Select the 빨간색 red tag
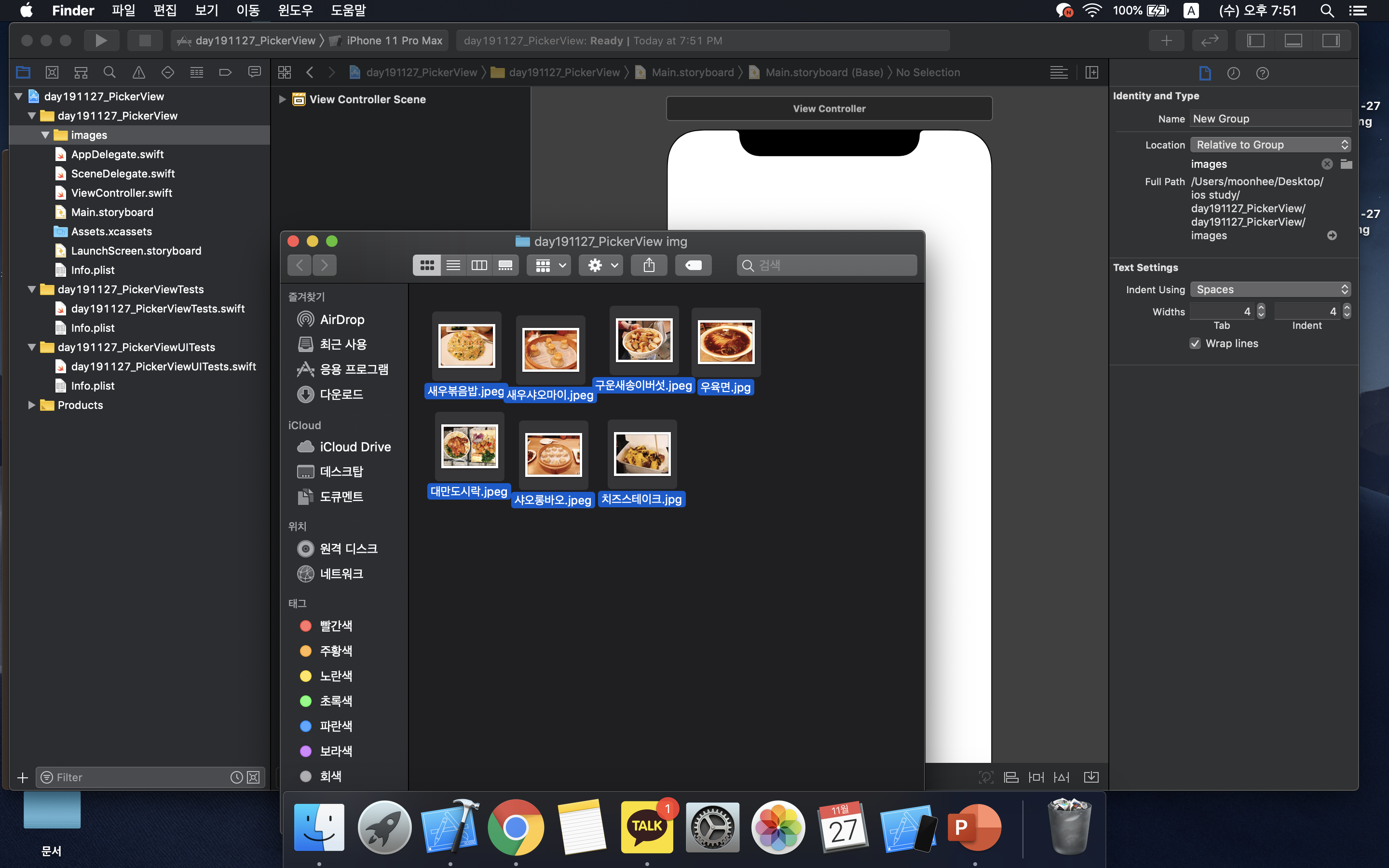The image size is (1389, 868). coord(336,626)
